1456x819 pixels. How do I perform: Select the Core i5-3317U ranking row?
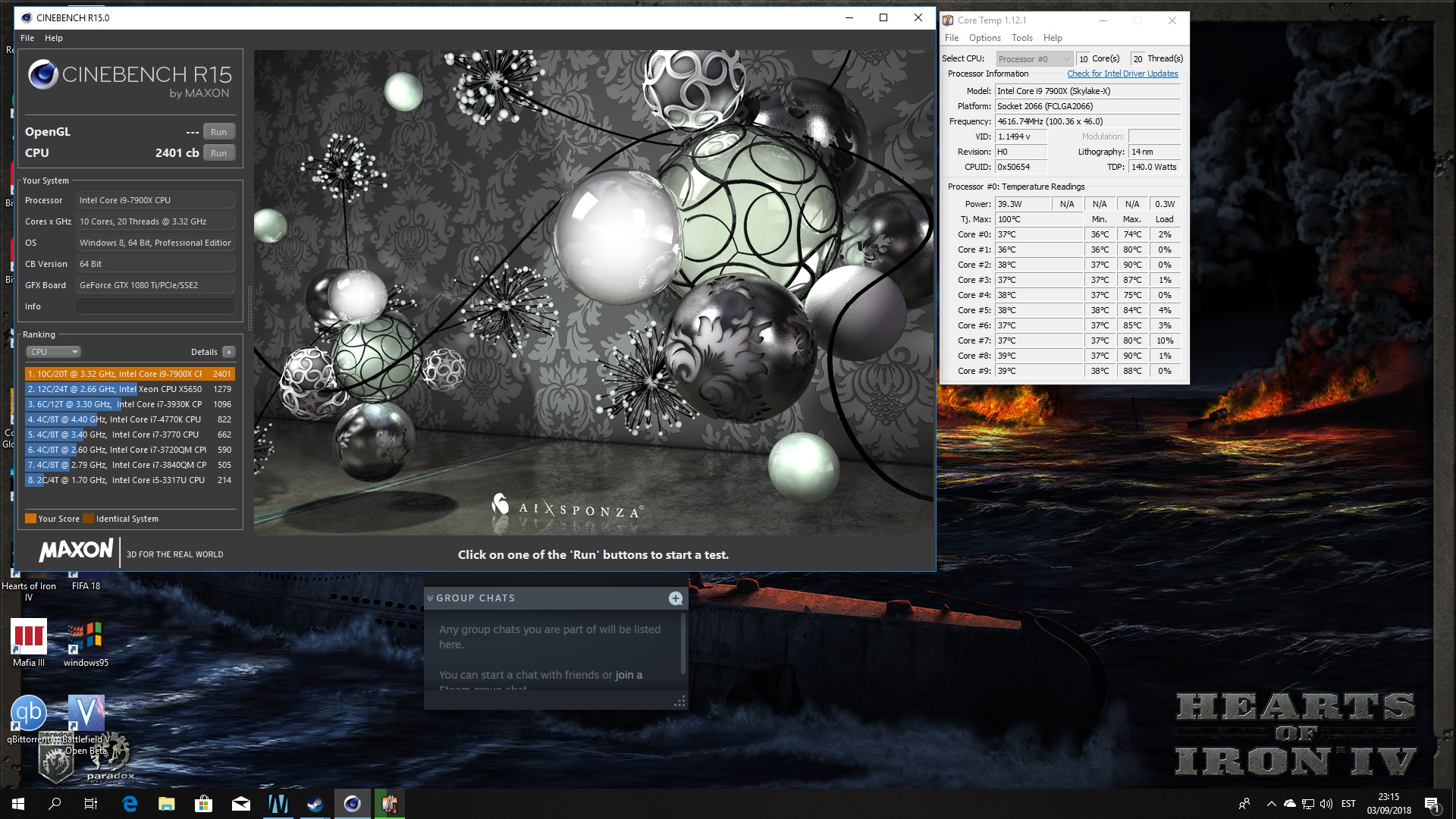[130, 480]
